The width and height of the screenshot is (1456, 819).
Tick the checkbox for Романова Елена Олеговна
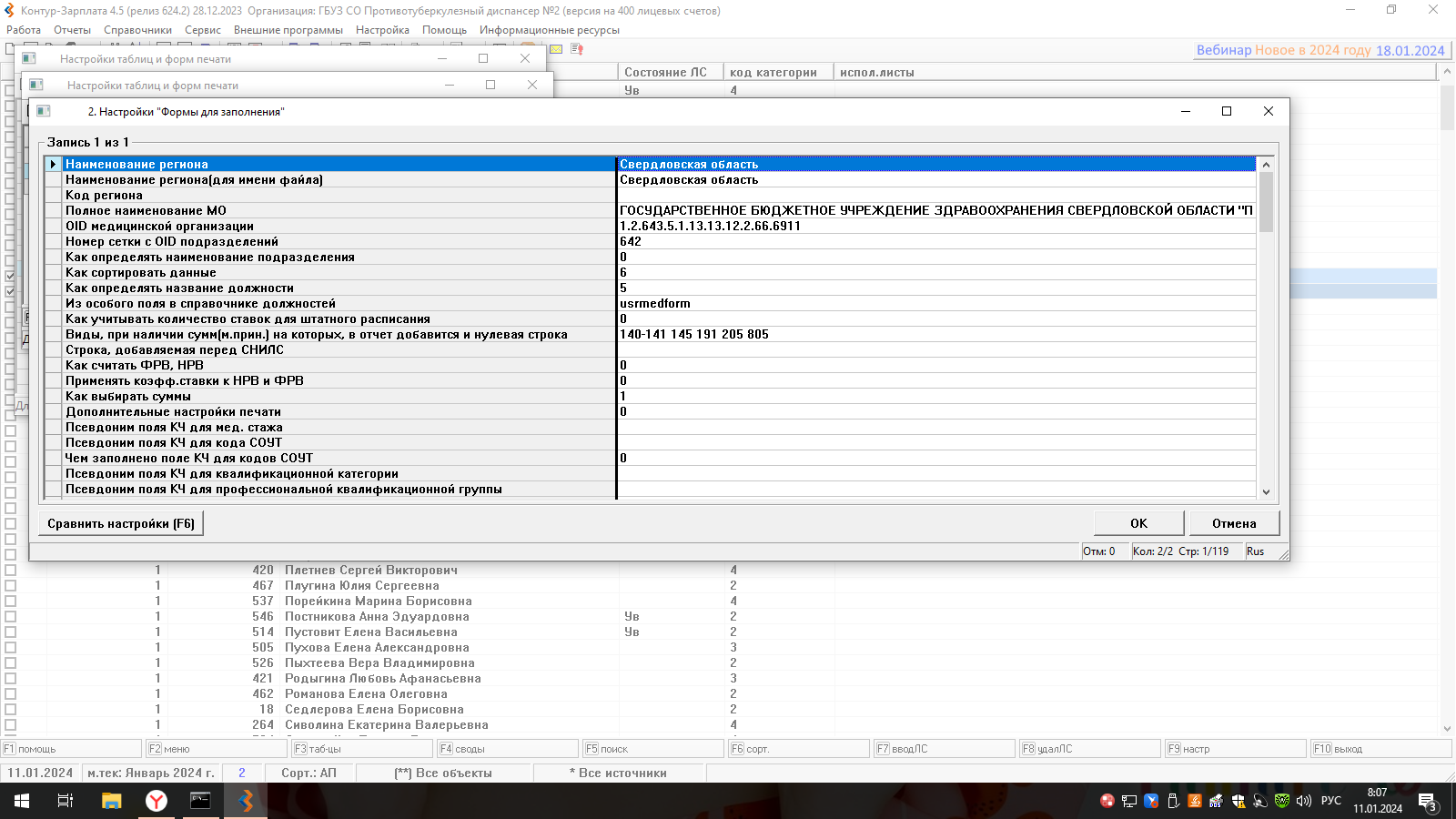(x=11, y=693)
